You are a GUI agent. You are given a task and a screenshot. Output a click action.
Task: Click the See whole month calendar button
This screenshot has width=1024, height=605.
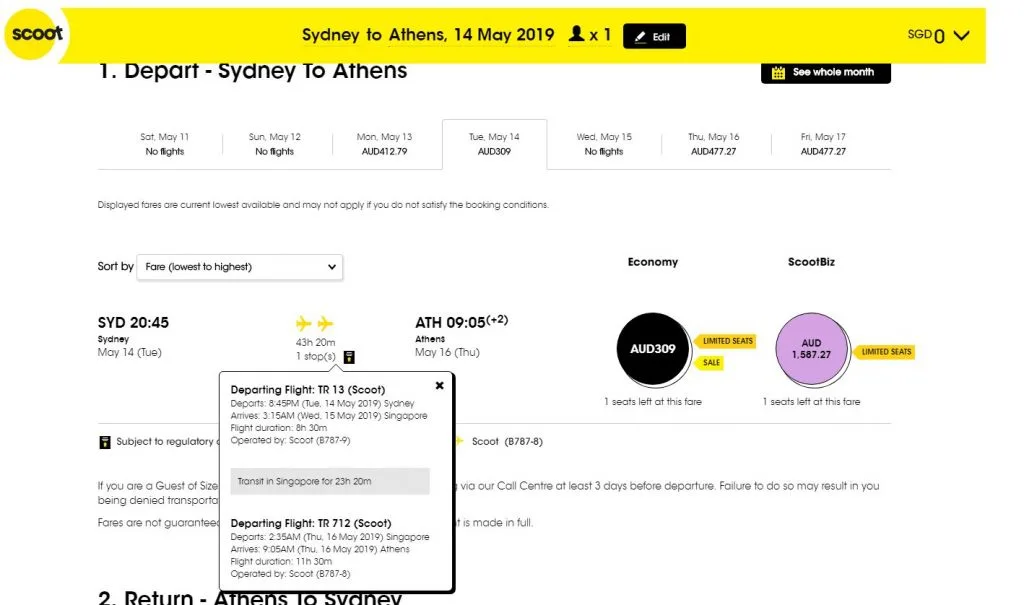pos(825,72)
